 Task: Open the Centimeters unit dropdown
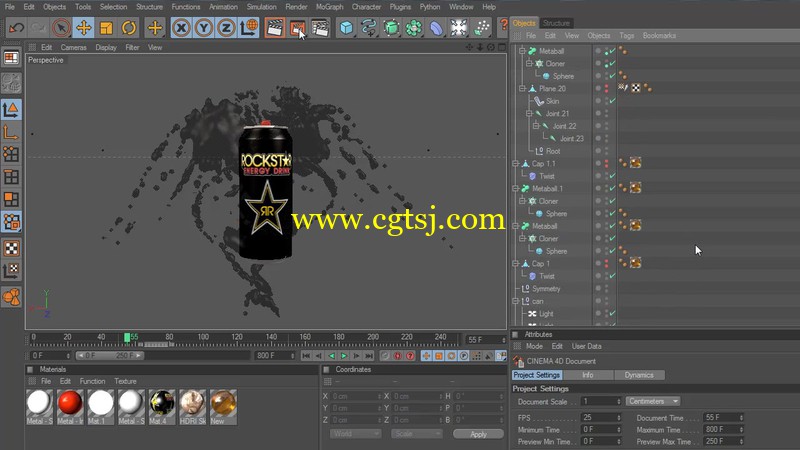pyautogui.click(x=653, y=402)
